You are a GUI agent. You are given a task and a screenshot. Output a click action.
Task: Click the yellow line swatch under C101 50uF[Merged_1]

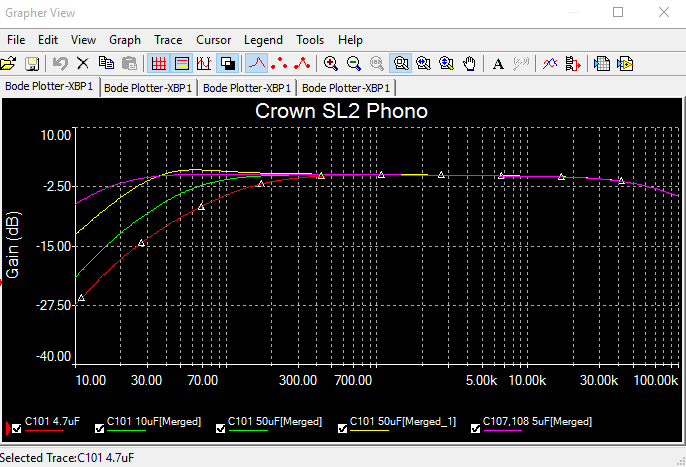[369, 431]
